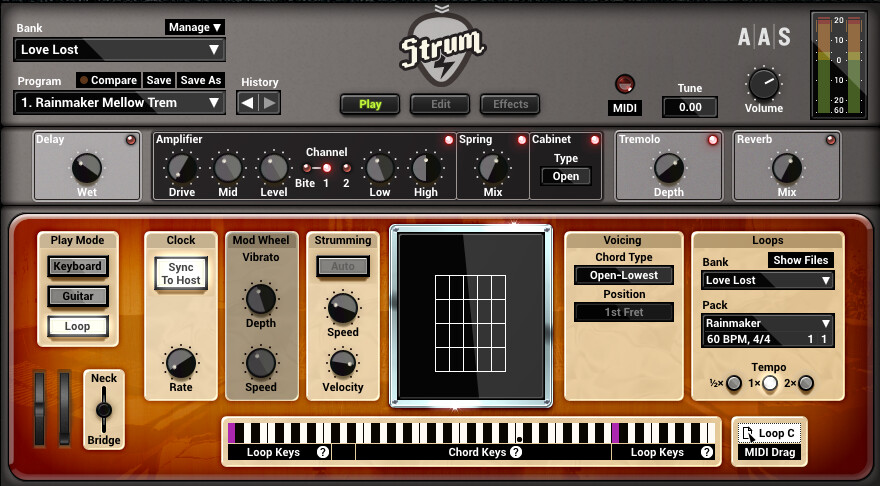The width and height of the screenshot is (880, 486).
Task: Click the Save As button
Action: 200,80
